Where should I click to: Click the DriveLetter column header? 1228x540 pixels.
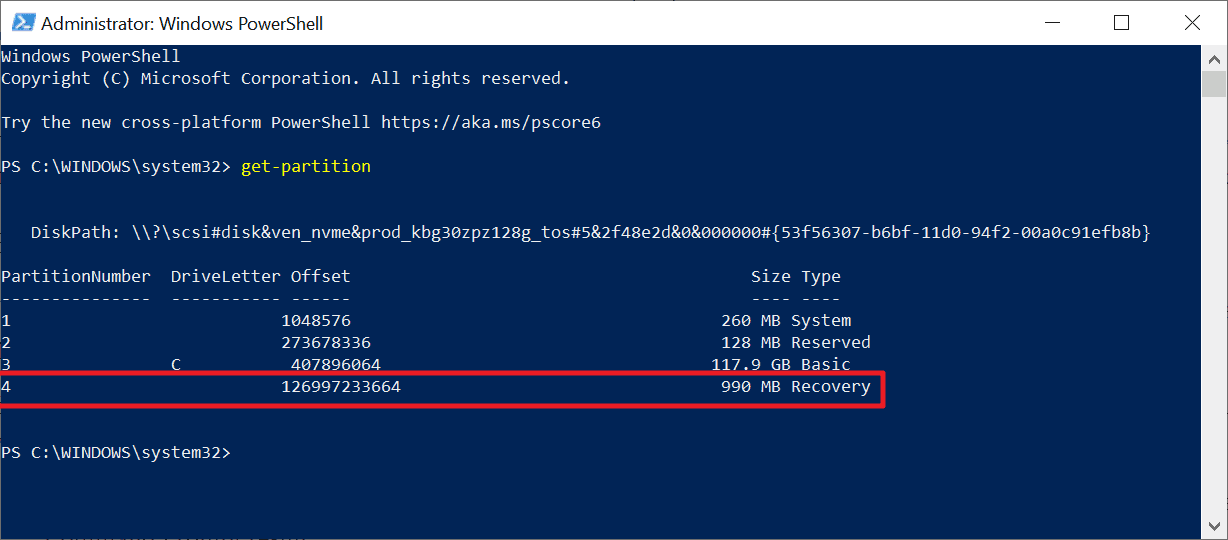coord(226,276)
